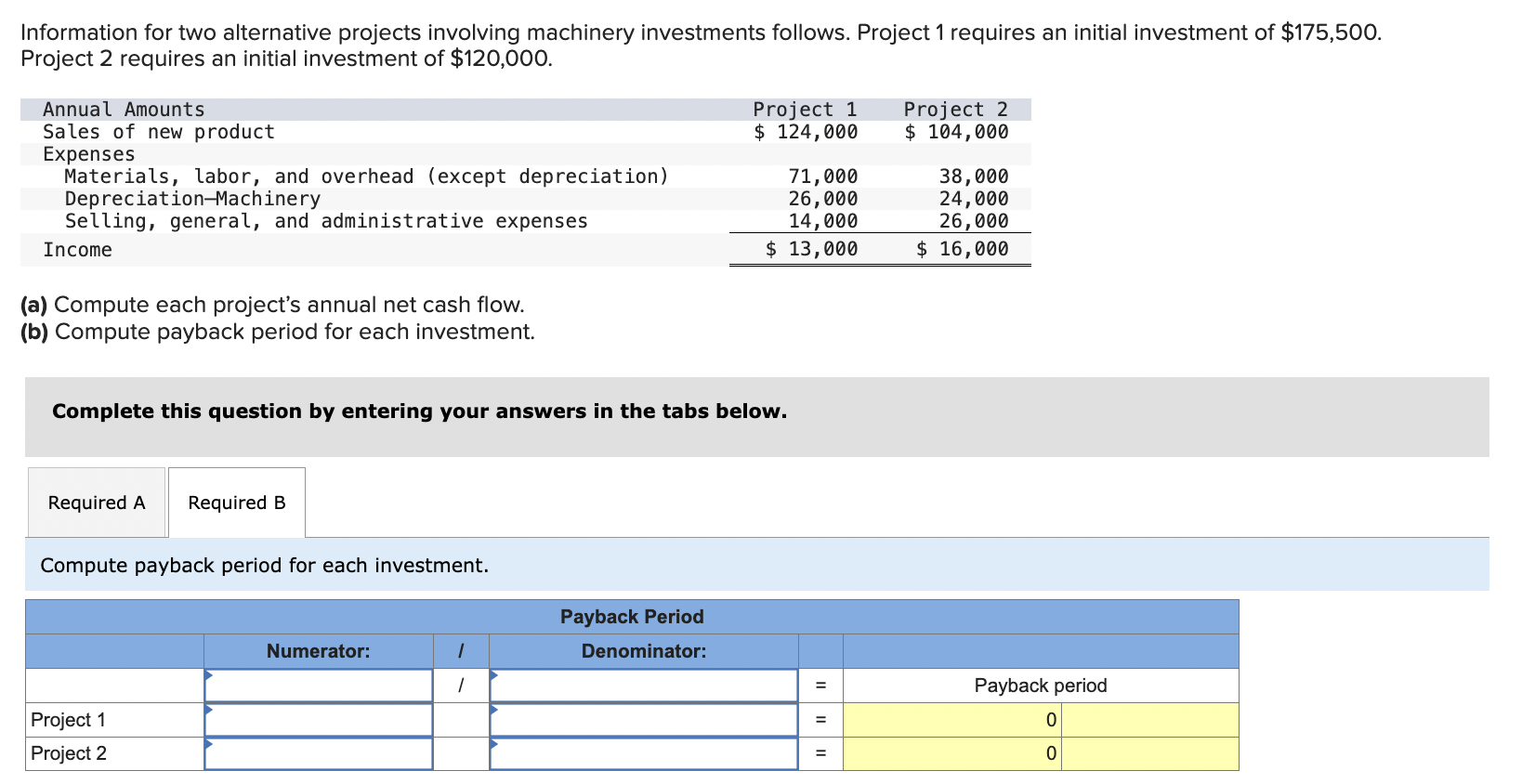Switch to the Required A tab
Image resolution: width=1535 pixels, height=784 pixels.
[97, 503]
